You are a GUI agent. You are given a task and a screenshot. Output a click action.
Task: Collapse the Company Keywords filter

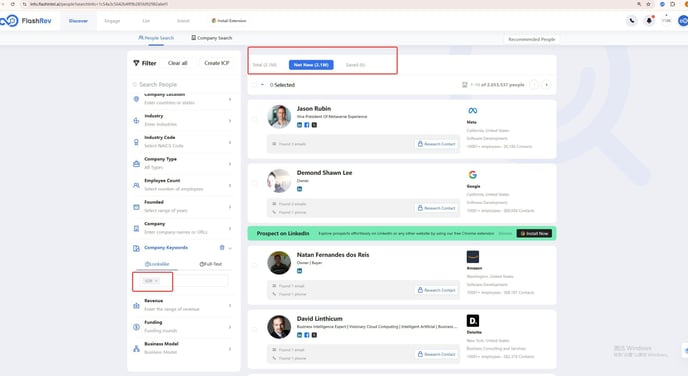(230, 248)
